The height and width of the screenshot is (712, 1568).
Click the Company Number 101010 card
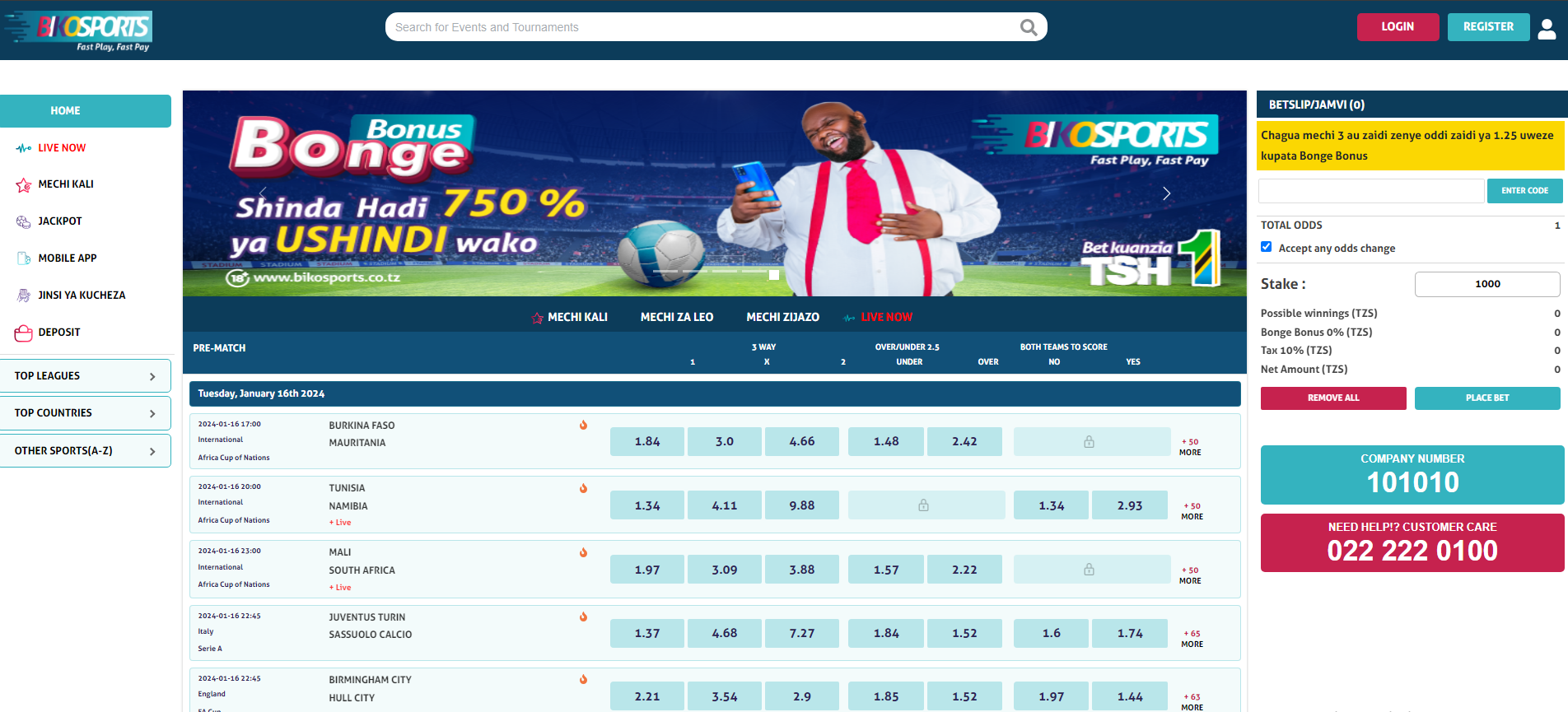coord(1412,475)
